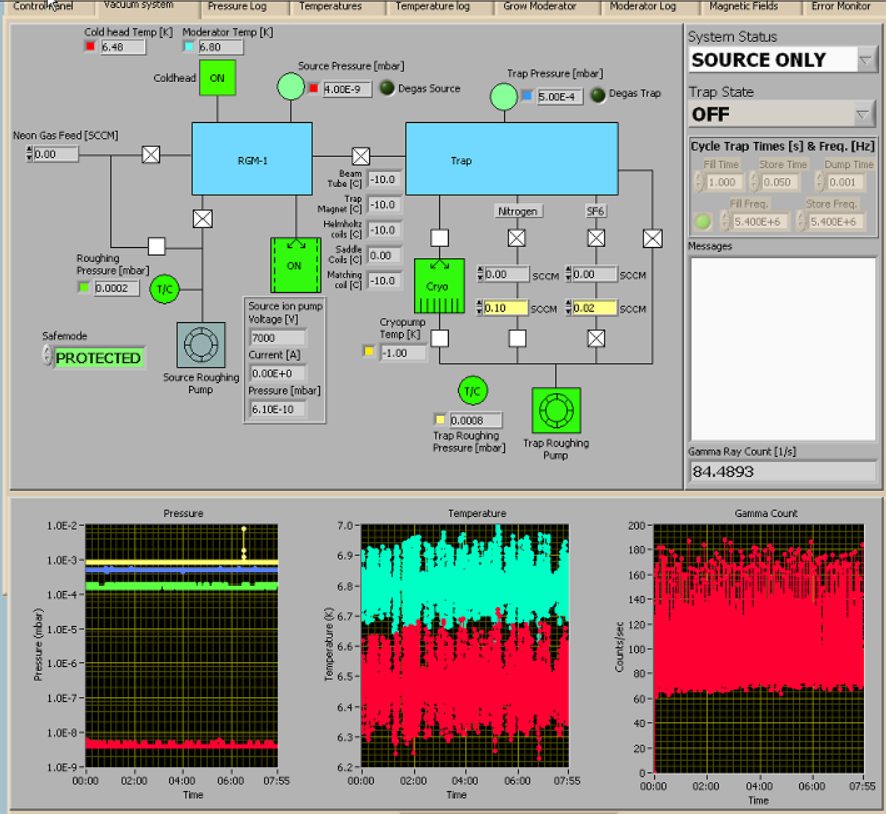The image size is (886, 814).
Task: Click the source pressure gauge circle
Action: pyautogui.click(x=289, y=88)
